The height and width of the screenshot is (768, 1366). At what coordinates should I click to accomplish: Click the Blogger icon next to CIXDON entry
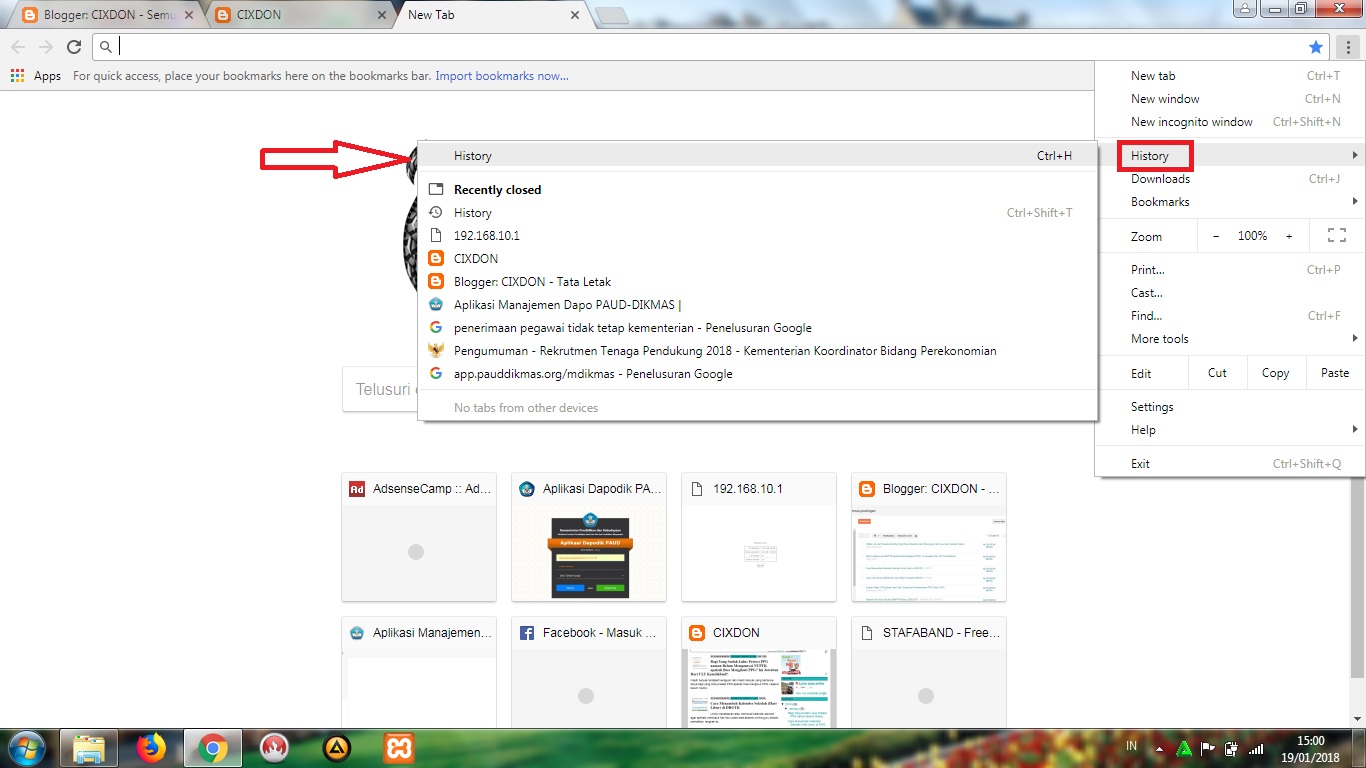[x=435, y=258]
